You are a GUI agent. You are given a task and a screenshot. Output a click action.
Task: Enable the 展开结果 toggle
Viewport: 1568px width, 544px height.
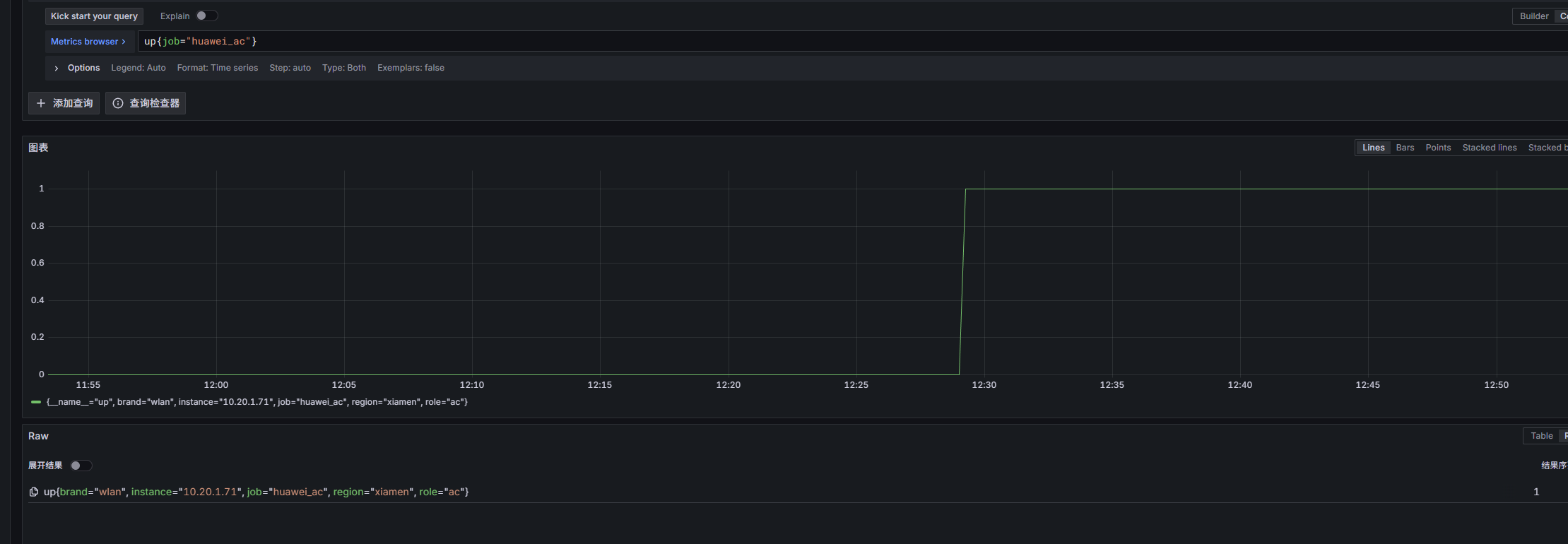pyautogui.click(x=81, y=466)
